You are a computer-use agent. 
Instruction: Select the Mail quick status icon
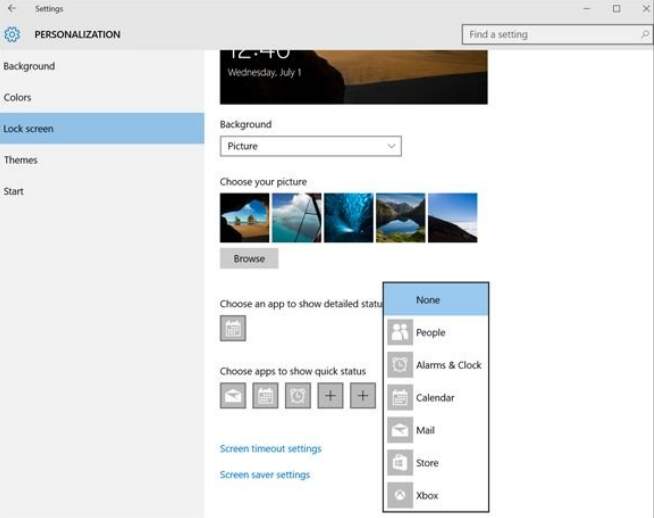(233, 396)
